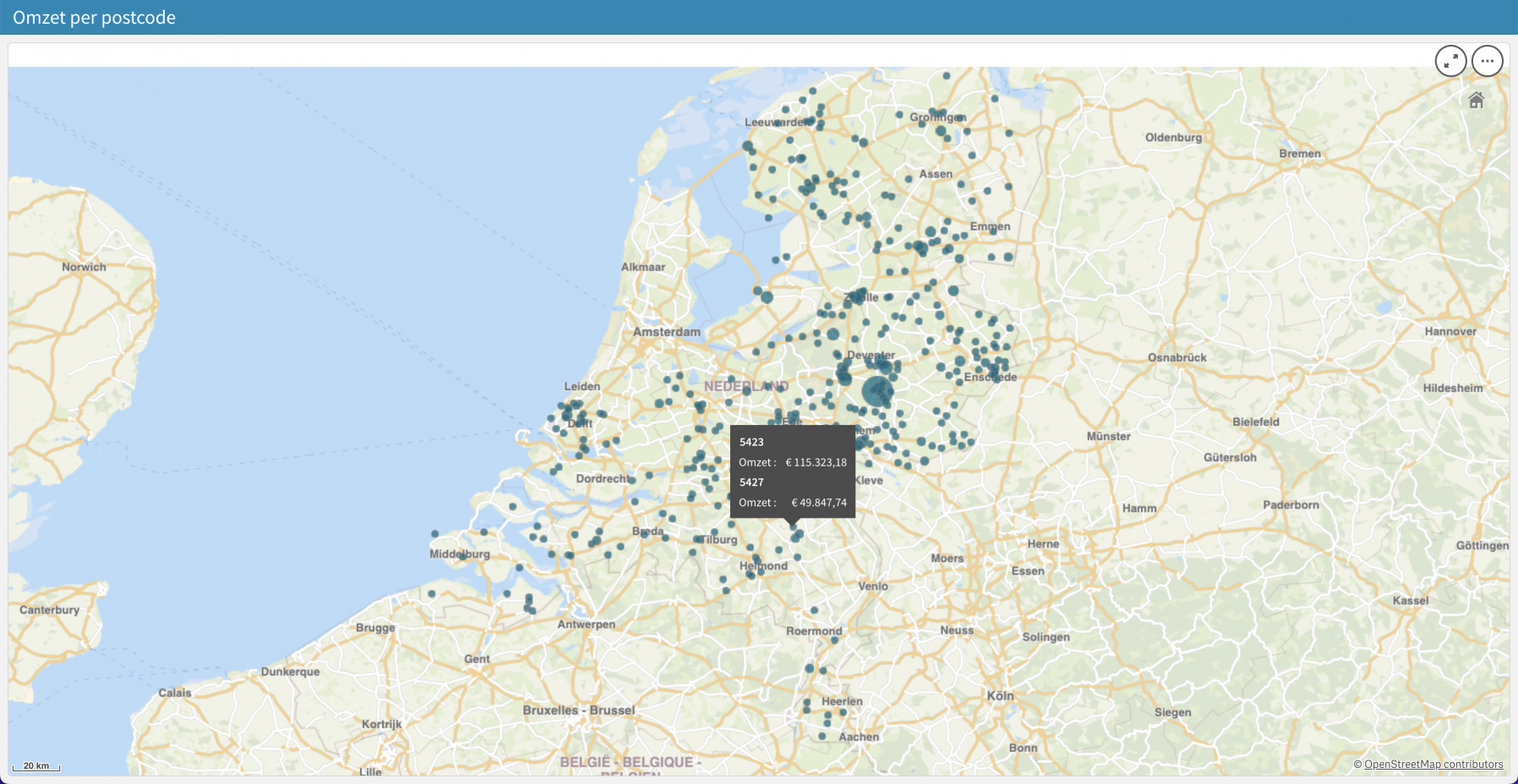Click the Bremen city label
This screenshot has height=784, width=1518.
pyautogui.click(x=1299, y=154)
